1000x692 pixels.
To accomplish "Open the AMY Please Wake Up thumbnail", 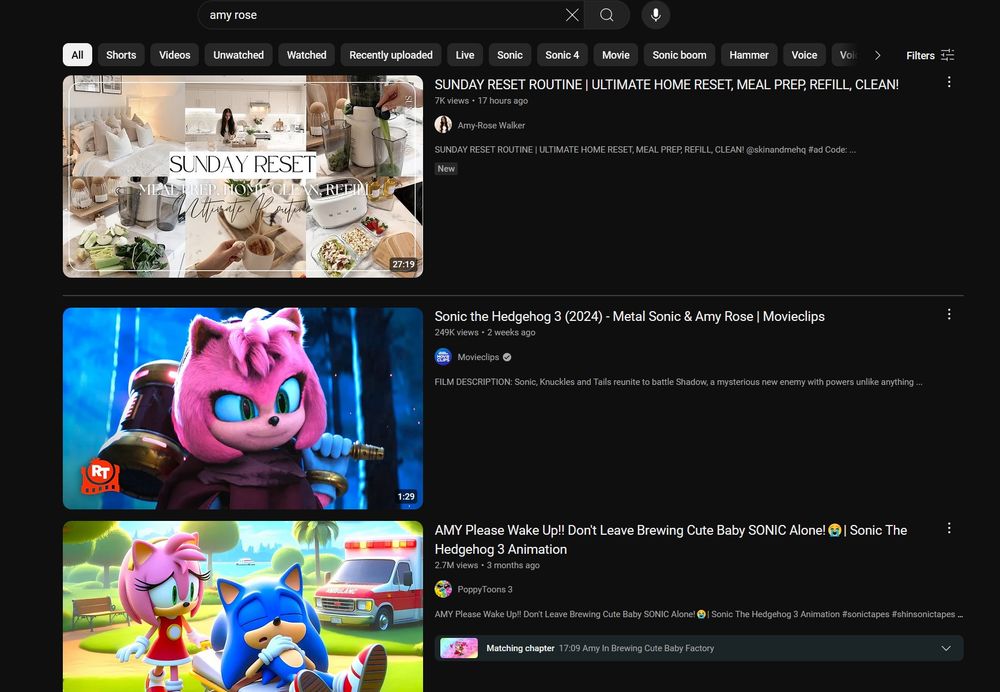I will (x=243, y=606).
